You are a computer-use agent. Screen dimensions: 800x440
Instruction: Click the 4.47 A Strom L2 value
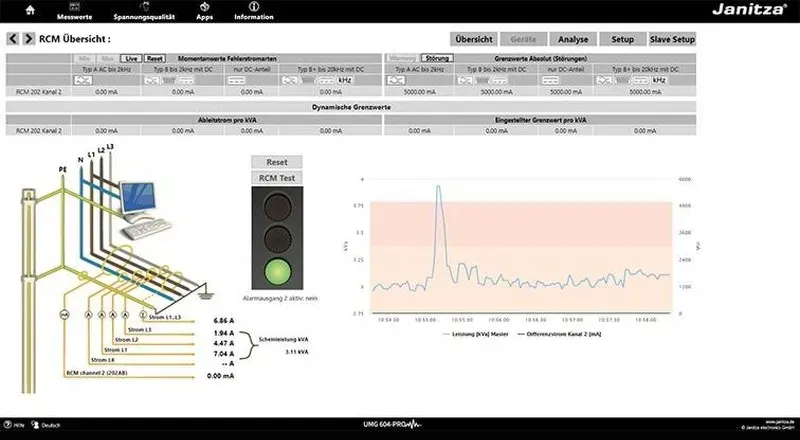[223, 344]
